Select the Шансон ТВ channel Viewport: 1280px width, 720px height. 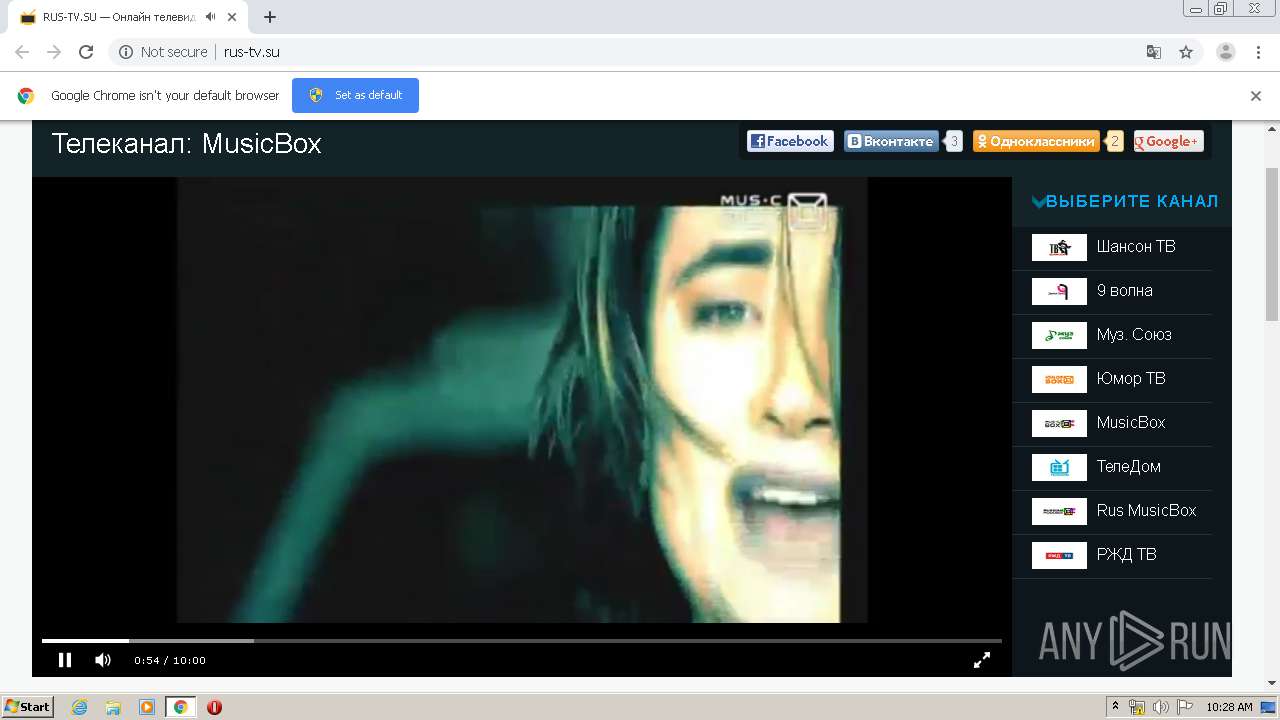1136,247
